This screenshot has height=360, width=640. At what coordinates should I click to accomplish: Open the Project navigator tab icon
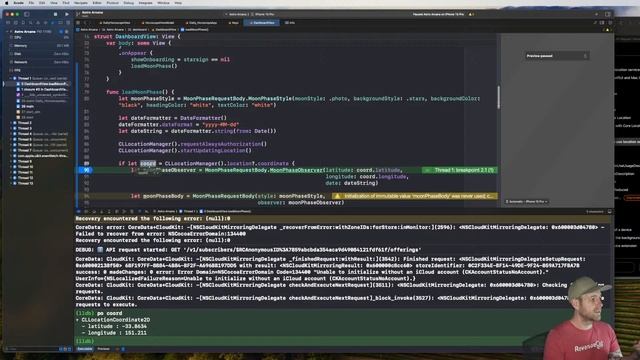pyautogui.click(x=8, y=23)
